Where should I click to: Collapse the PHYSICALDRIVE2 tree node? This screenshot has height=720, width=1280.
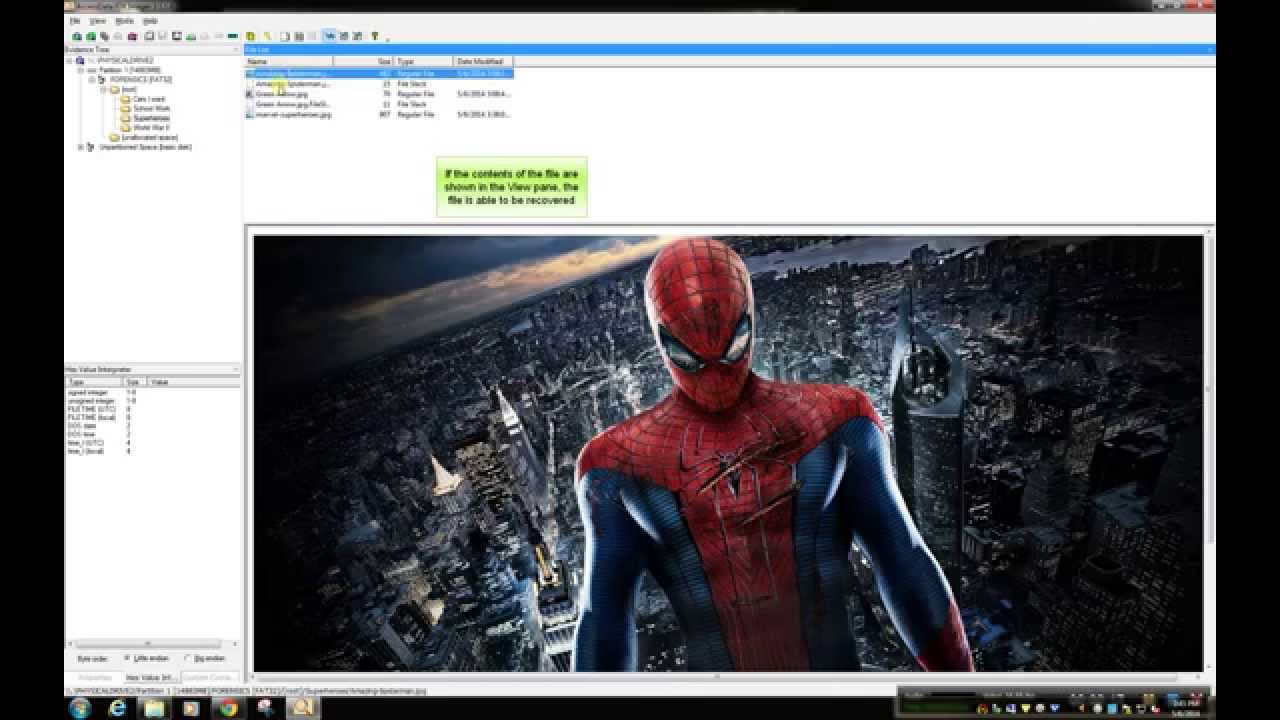tap(70, 60)
